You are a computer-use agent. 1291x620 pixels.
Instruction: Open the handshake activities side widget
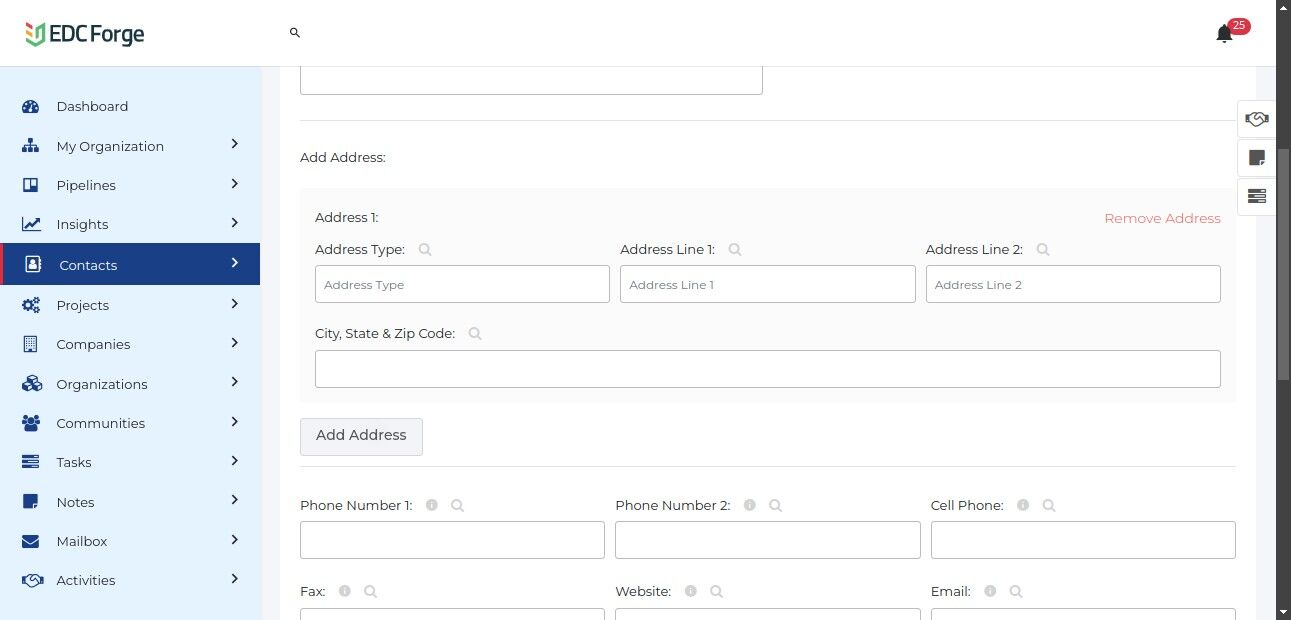pos(1257,119)
